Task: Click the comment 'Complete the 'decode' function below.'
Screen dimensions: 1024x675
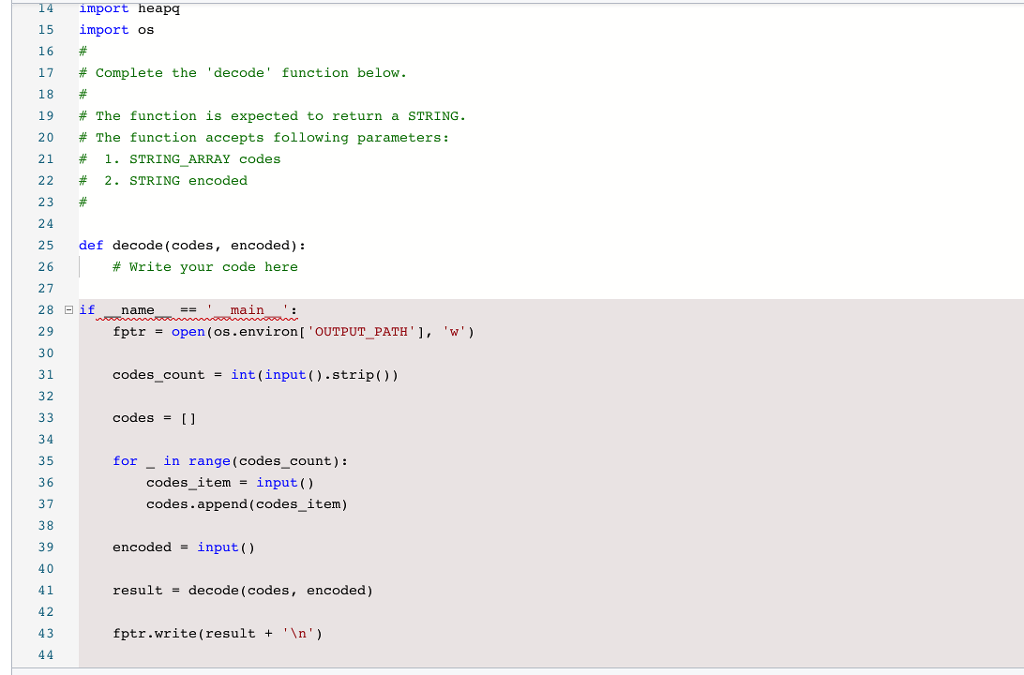Action: (x=243, y=73)
